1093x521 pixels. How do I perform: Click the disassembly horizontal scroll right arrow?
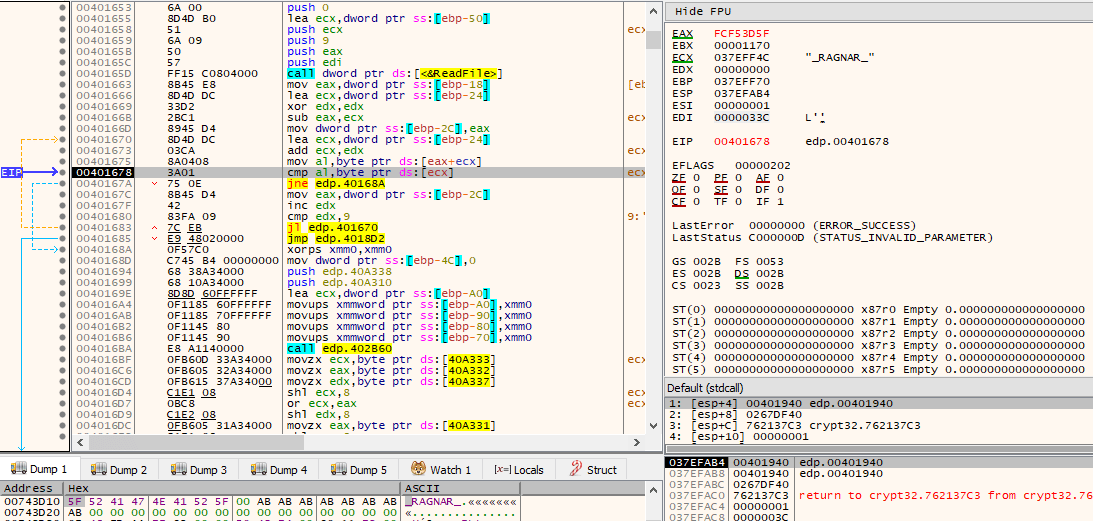(636, 442)
